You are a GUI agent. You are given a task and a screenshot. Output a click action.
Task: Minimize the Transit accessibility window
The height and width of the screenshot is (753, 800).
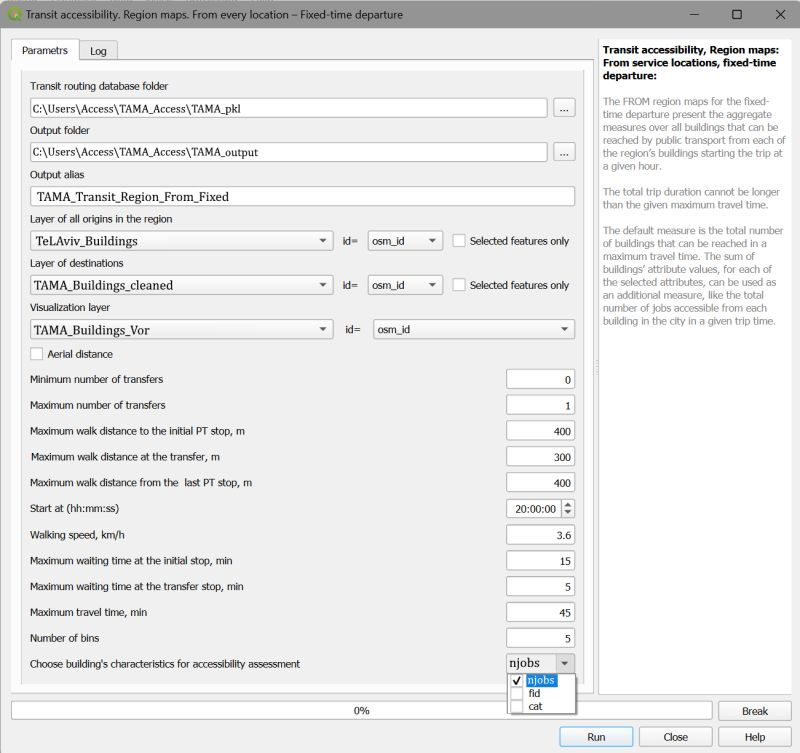tap(694, 14)
